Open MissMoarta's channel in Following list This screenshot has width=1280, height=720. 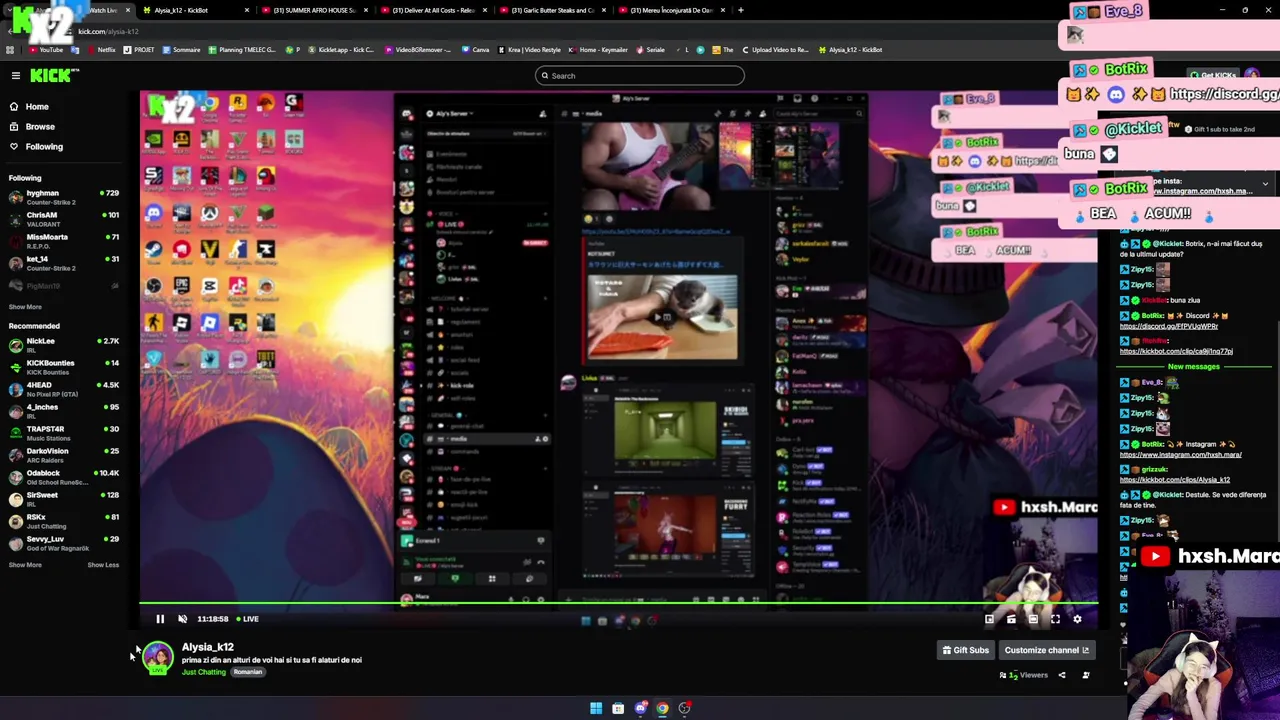point(62,240)
